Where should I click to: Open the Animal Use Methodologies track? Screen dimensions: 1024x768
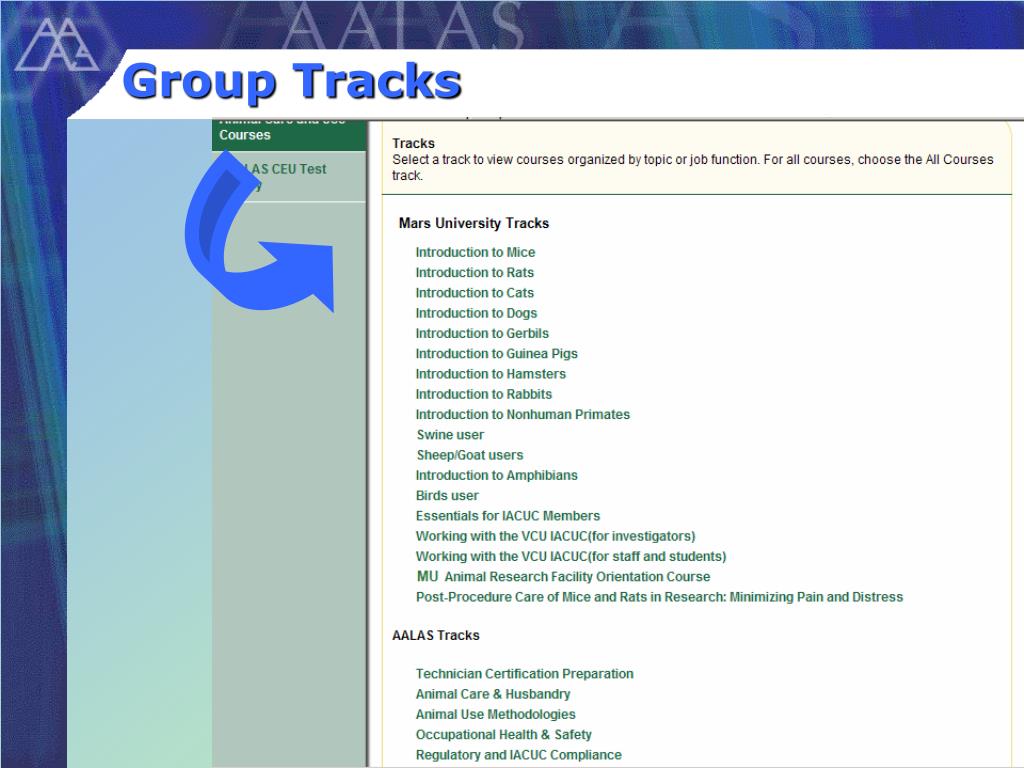495,714
